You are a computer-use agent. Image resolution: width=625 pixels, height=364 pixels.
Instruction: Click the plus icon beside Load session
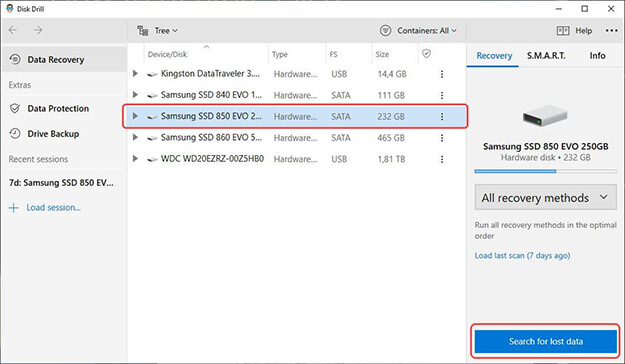pyautogui.click(x=14, y=208)
